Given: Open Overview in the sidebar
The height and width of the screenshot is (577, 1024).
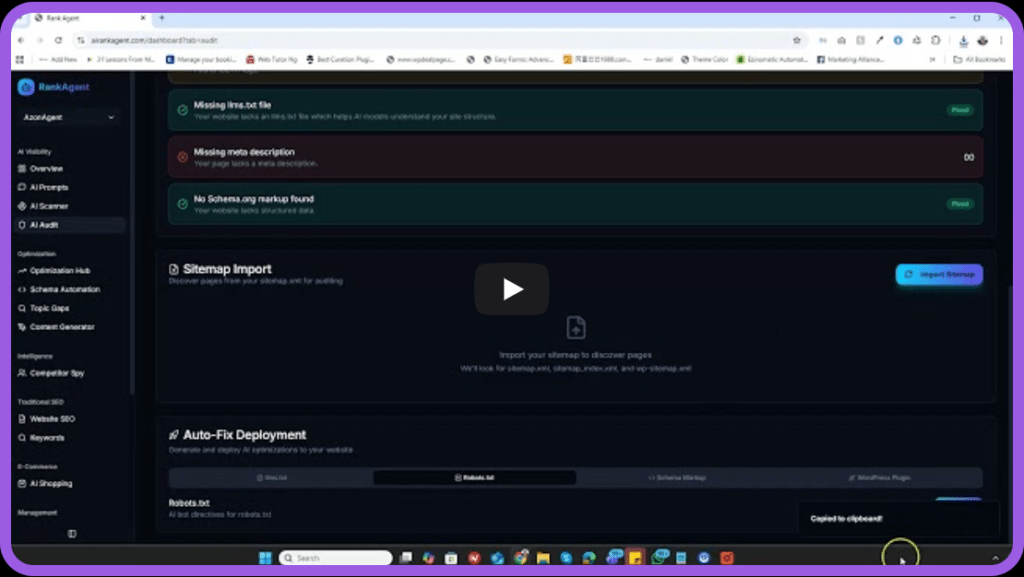Looking at the screenshot, I should [46, 169].
